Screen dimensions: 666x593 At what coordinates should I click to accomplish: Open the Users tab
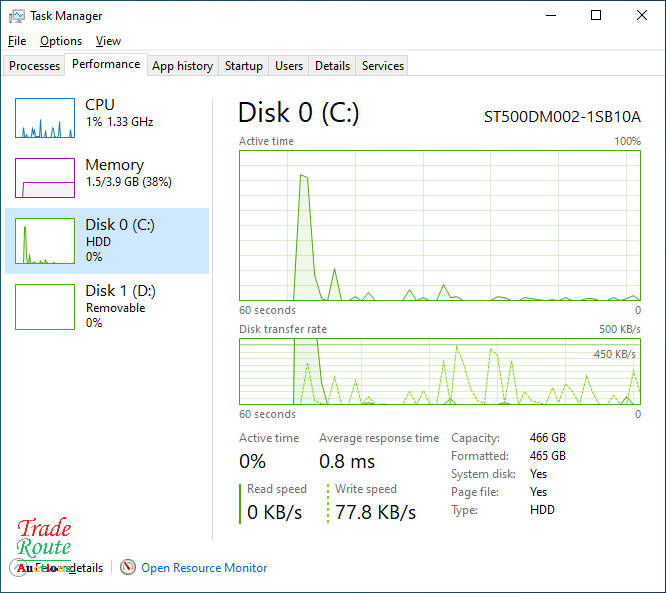click(x=289, y=66)
